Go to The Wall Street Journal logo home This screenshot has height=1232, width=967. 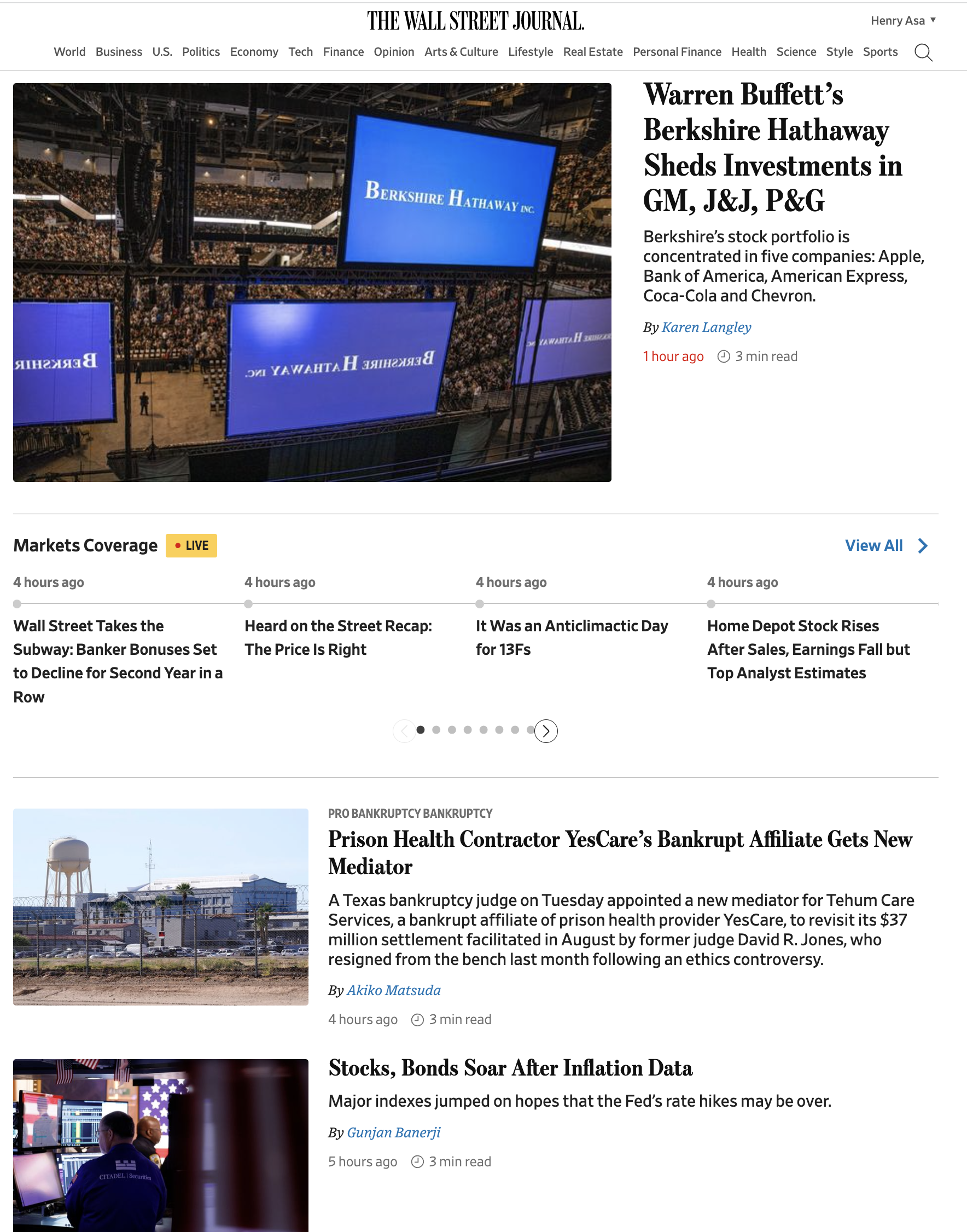[476, 21]
